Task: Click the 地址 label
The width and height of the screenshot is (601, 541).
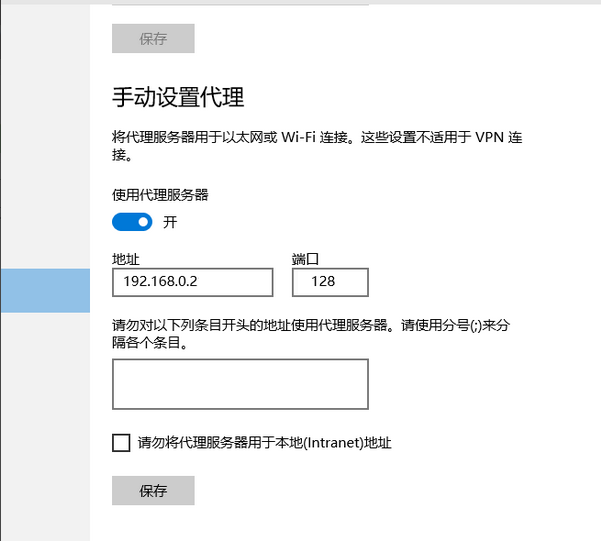Action: pos(126,259)
